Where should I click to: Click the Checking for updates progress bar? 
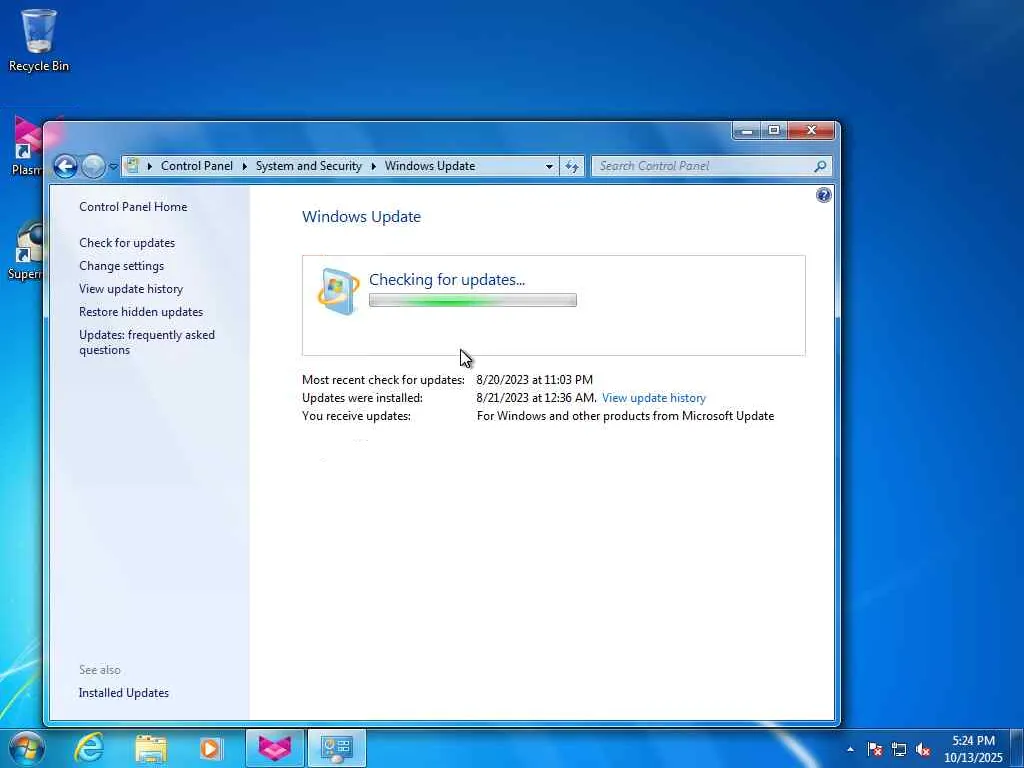473,300
